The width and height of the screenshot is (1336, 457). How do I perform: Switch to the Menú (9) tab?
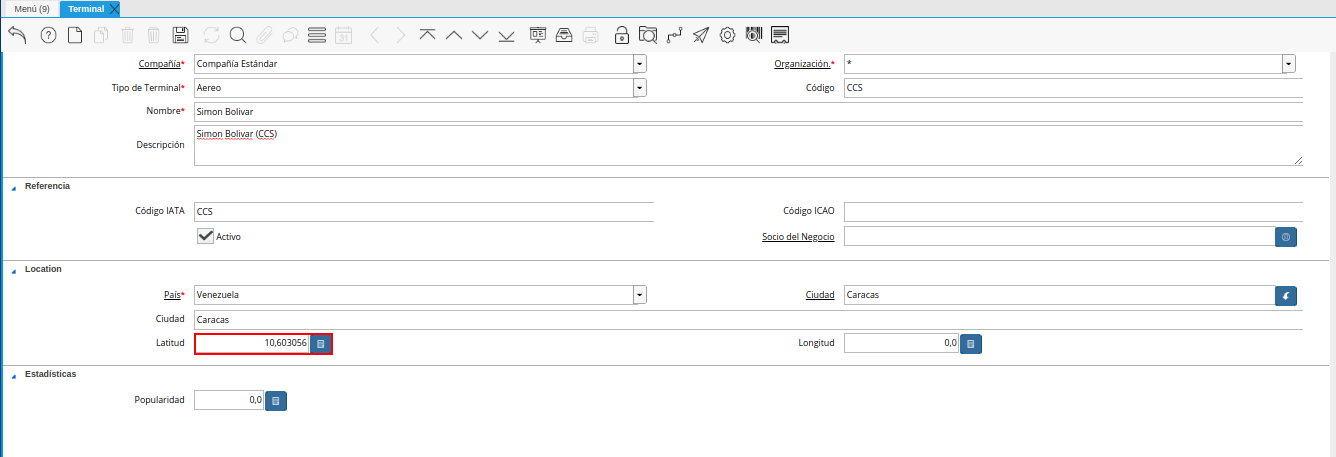31,9
